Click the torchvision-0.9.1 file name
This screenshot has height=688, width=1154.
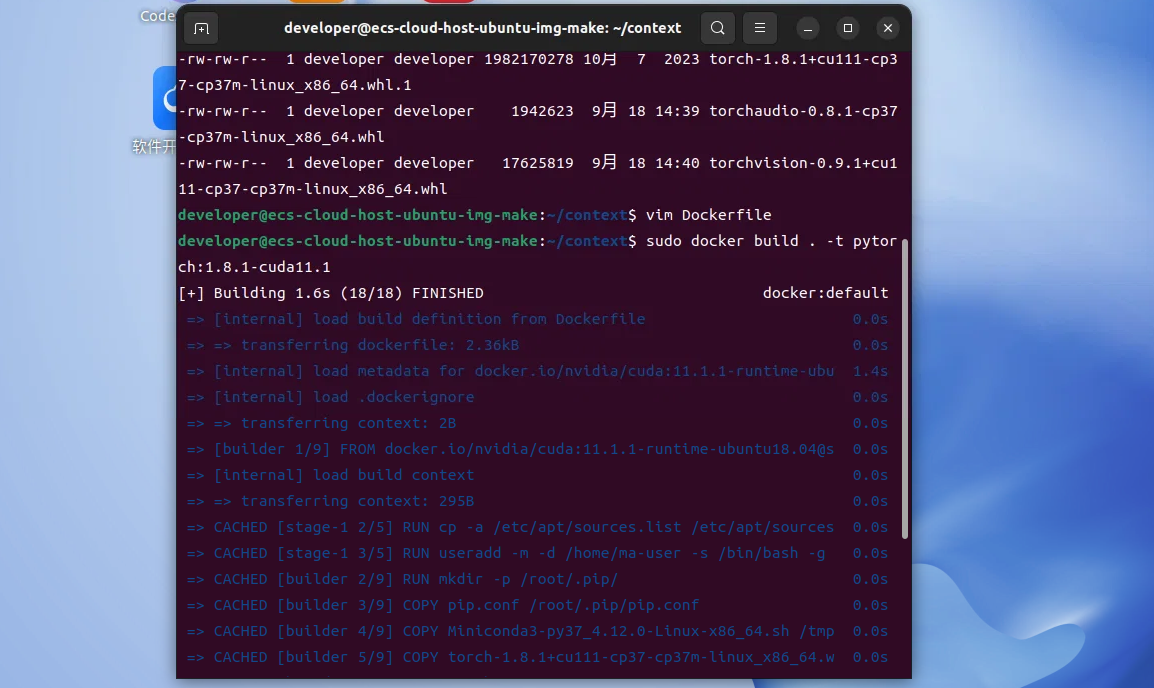tap(803, 163)
